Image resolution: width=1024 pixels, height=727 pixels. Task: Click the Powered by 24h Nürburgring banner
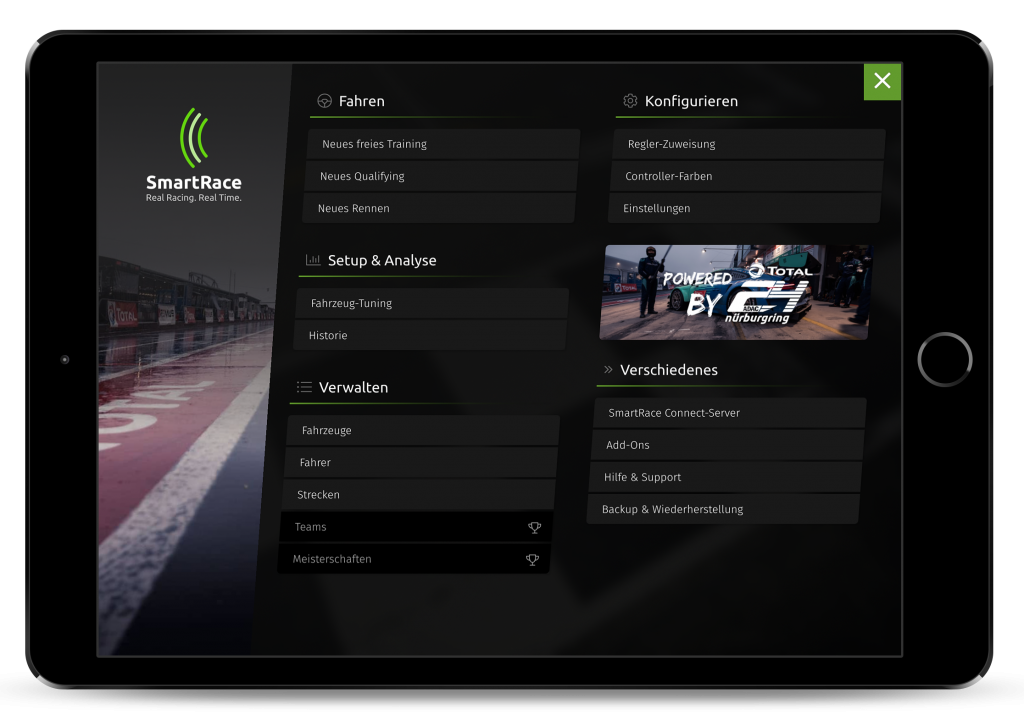(735, 292)
